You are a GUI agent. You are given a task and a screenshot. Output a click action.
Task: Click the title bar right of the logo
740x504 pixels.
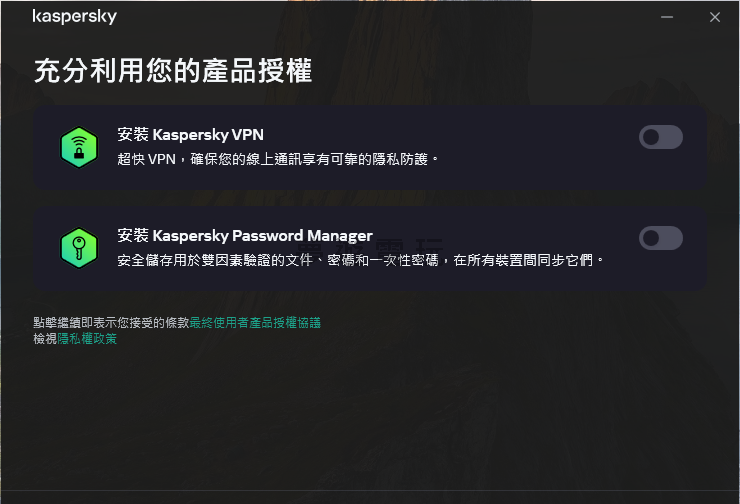pos(378,17)
